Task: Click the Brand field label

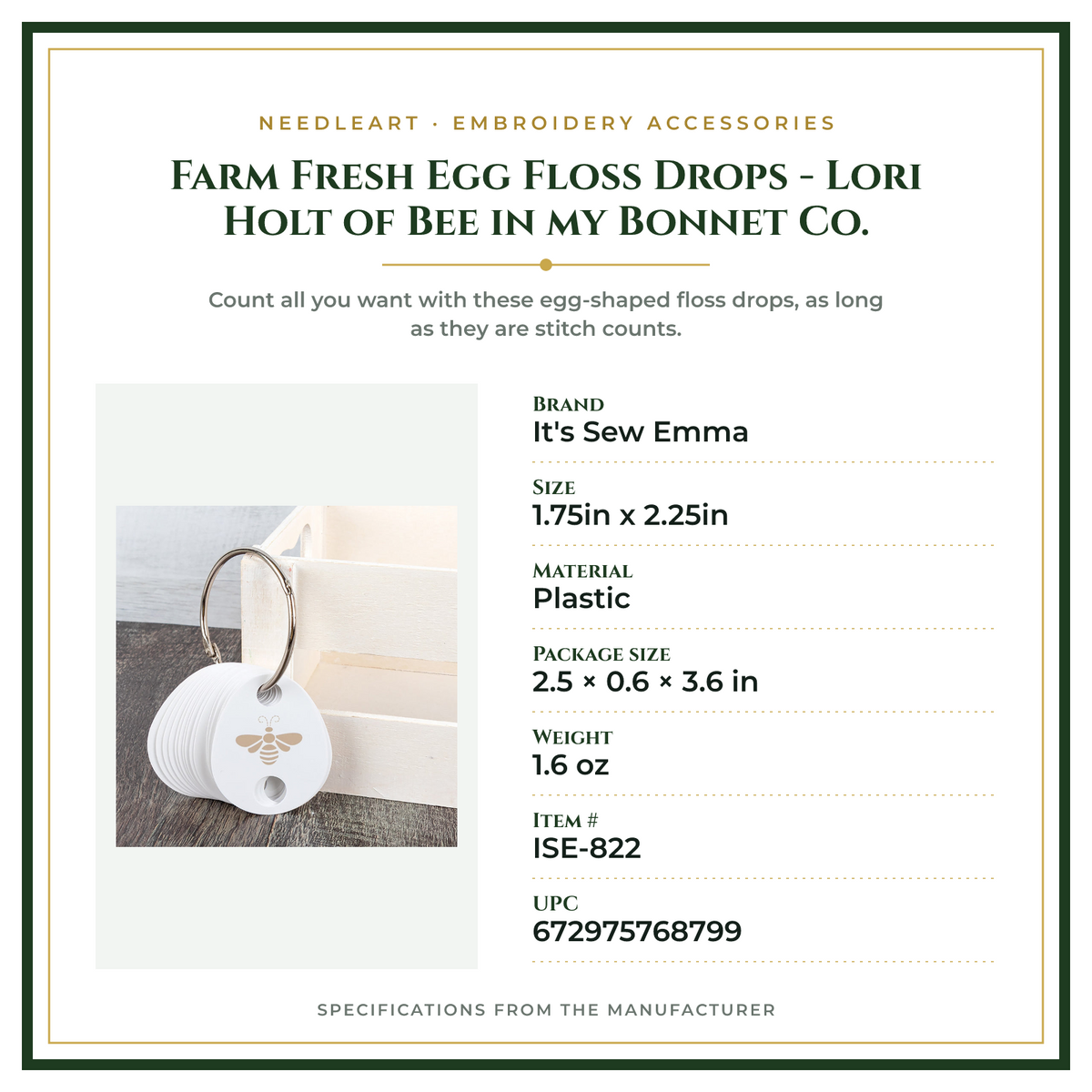Action: pos(569,404)
